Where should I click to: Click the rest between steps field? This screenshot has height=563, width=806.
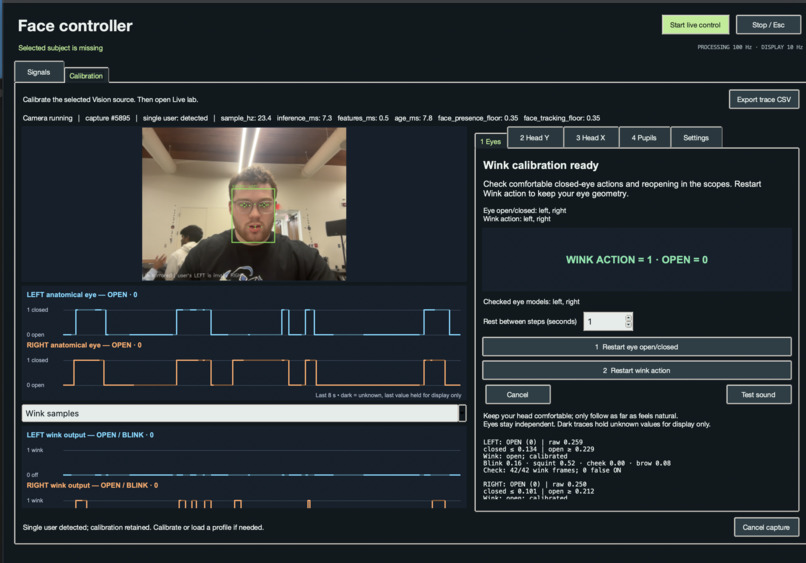(x=608, y=321)
